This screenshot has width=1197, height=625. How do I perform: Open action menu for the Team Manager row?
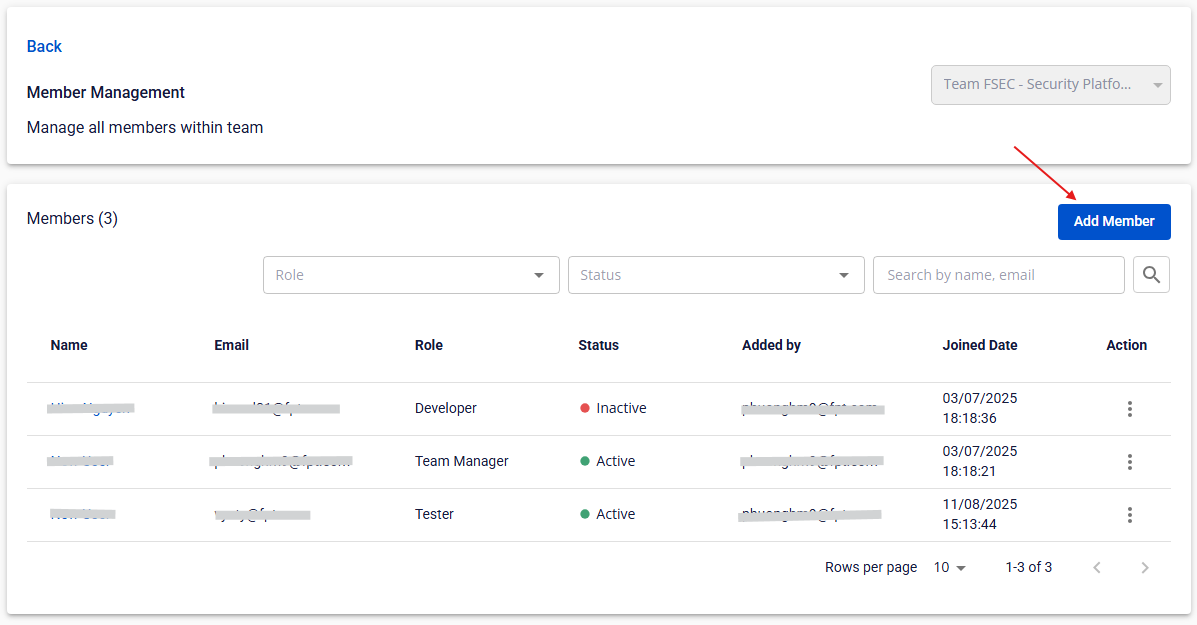[x=1129, y=462]
